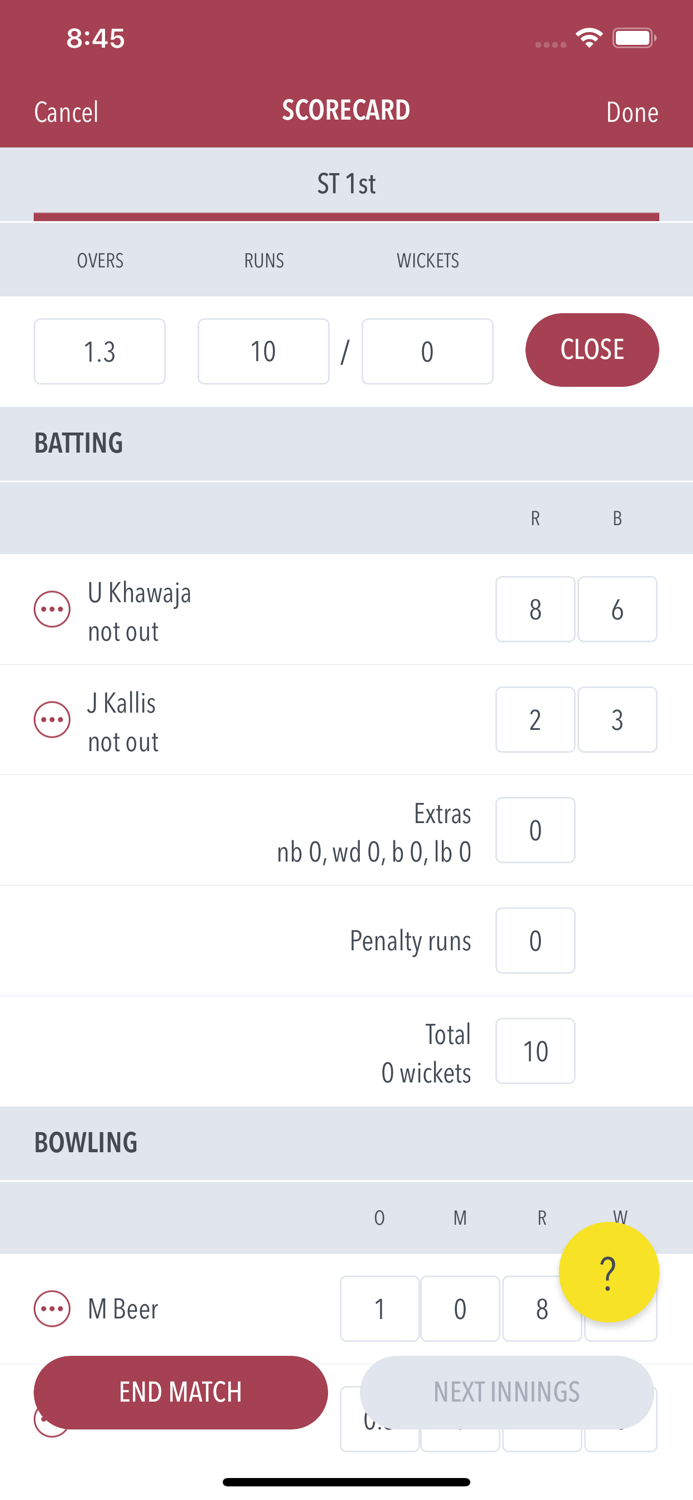Edit the WICKETS count field
Screen dimensions: 693x1500
coord(427,351)
